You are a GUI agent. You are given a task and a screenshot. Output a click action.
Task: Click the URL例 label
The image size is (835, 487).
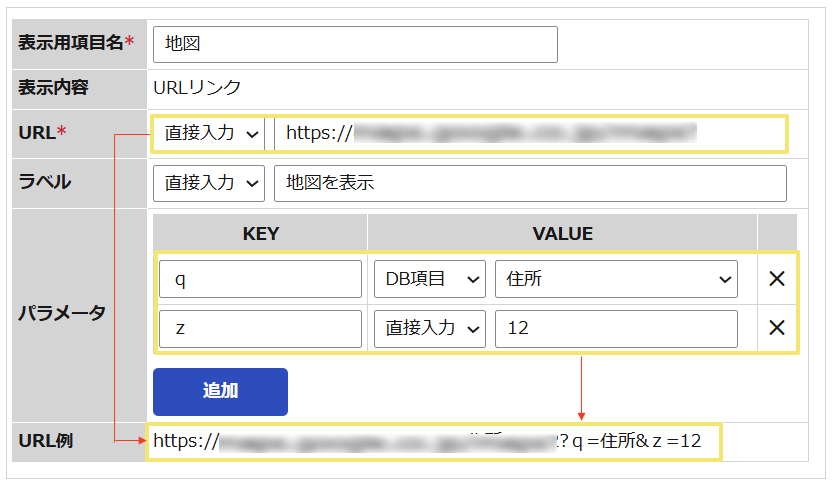click(x=46, y=441)
